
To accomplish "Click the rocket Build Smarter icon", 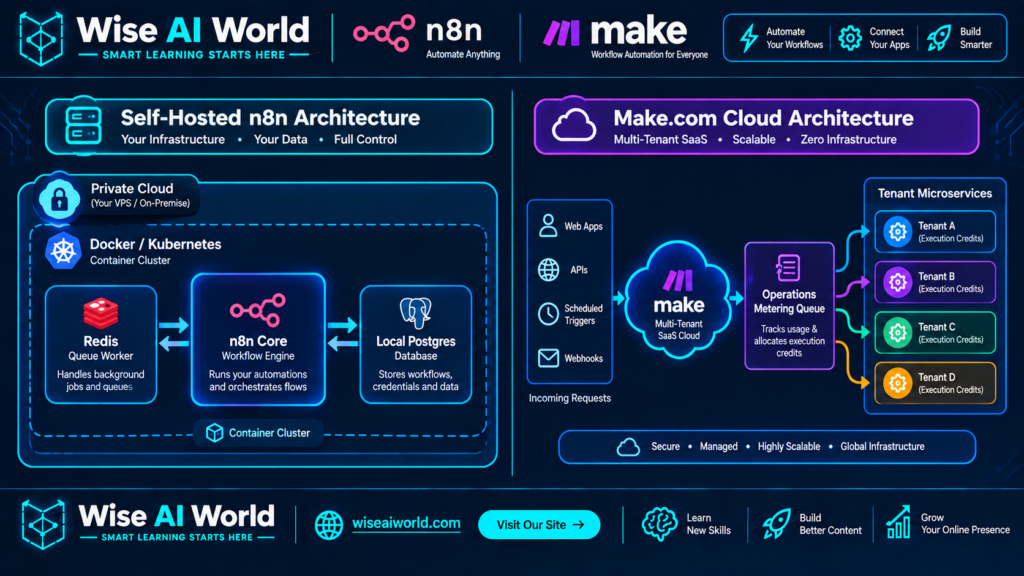I will [x=939, y=38].
